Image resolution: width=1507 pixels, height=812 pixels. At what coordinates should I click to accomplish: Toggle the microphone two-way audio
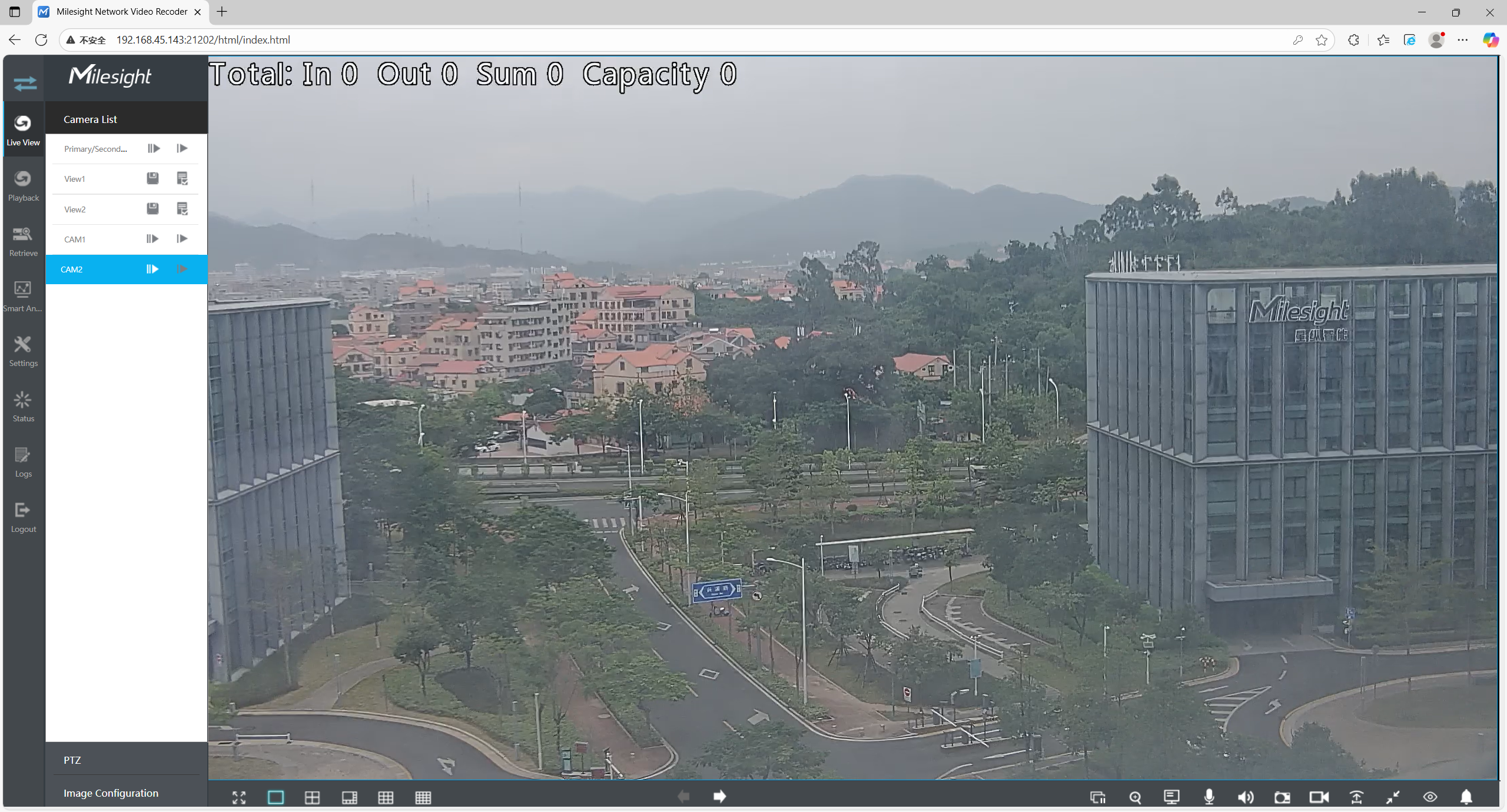click(1209, 797)
